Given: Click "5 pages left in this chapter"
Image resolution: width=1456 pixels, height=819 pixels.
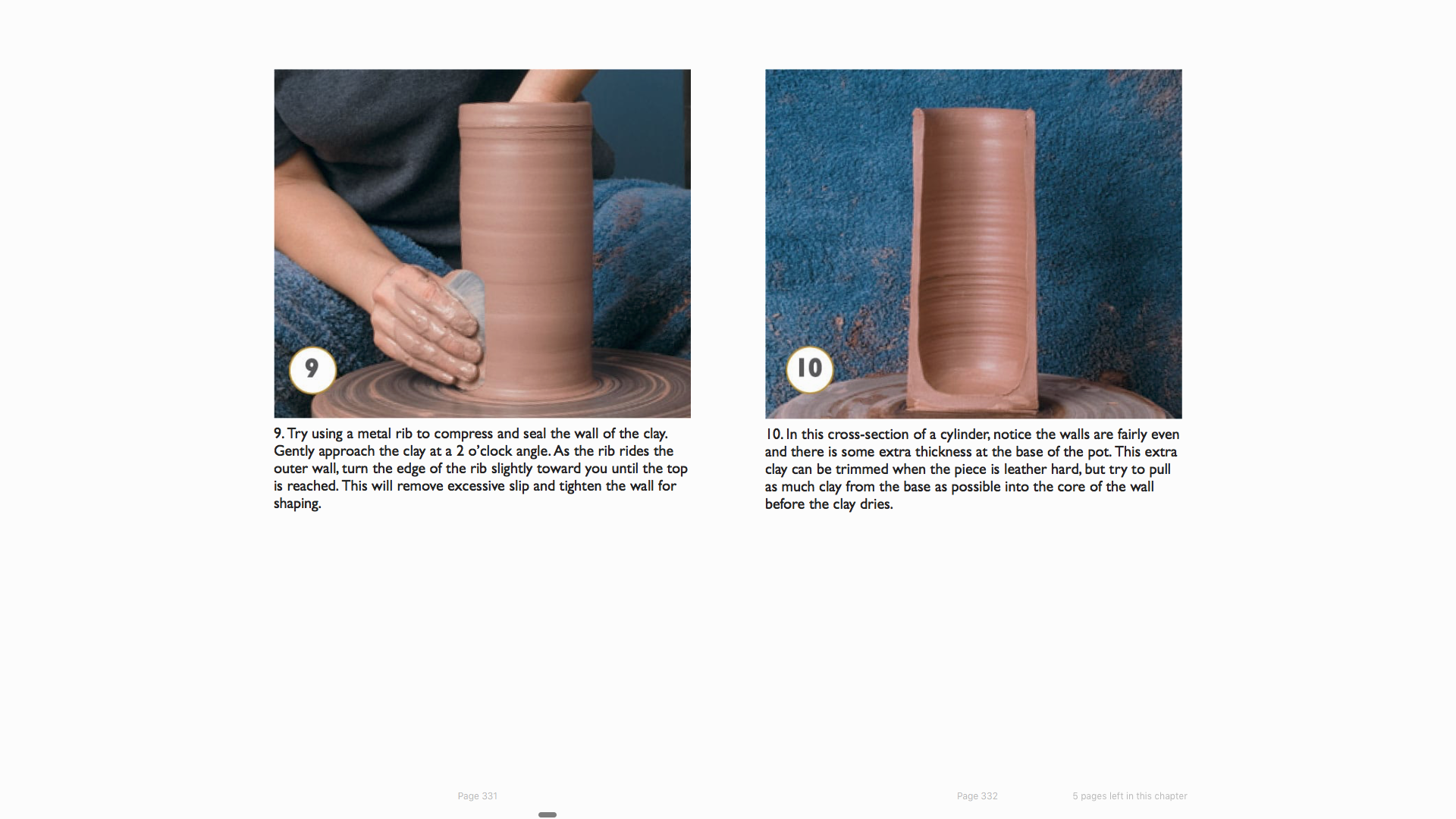Looking at the screenshot, I should click(1129, 796).
